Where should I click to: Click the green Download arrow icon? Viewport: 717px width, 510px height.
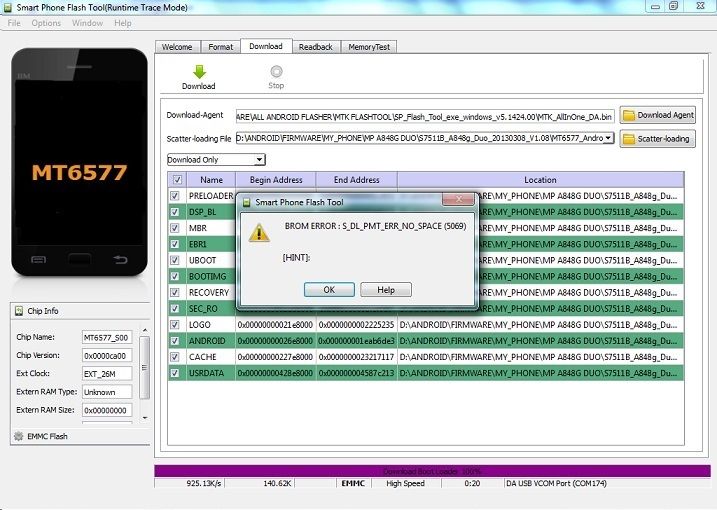199,72
